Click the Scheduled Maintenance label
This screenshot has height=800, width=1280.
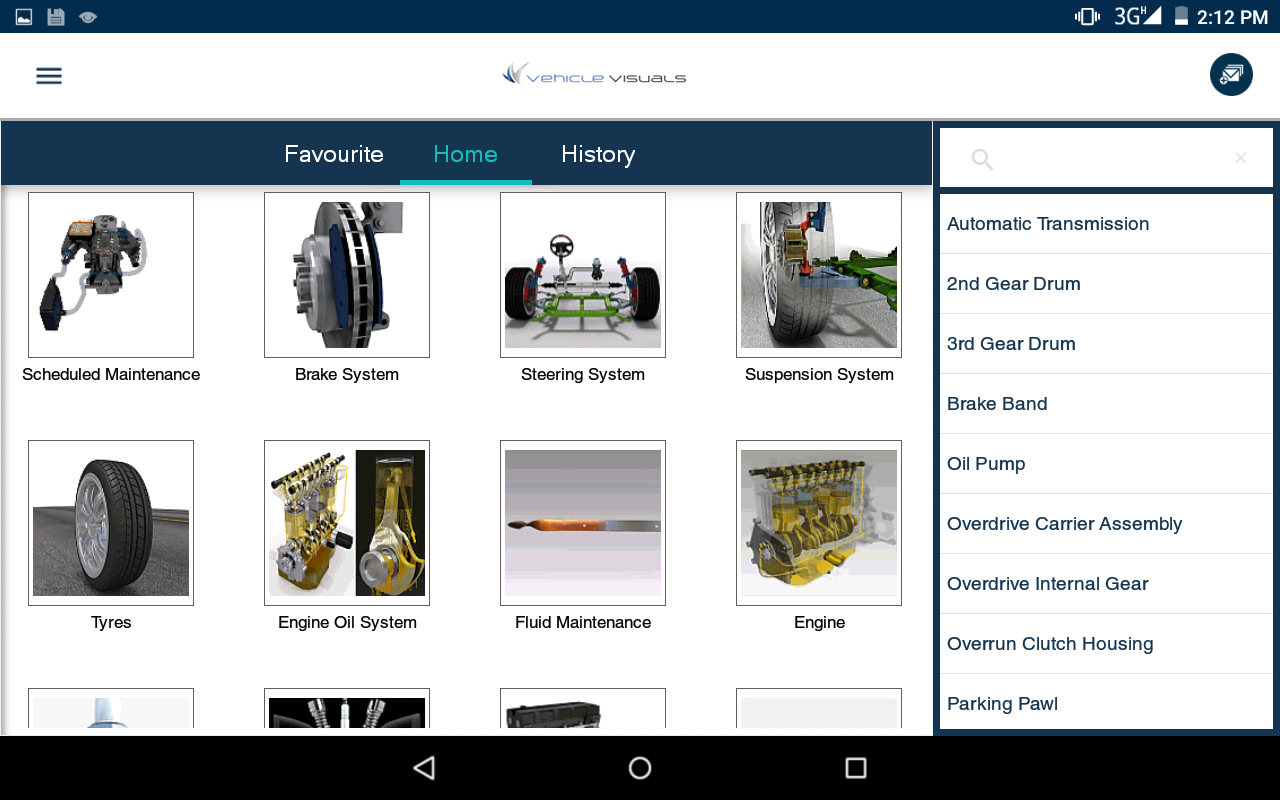click(111, 374)
